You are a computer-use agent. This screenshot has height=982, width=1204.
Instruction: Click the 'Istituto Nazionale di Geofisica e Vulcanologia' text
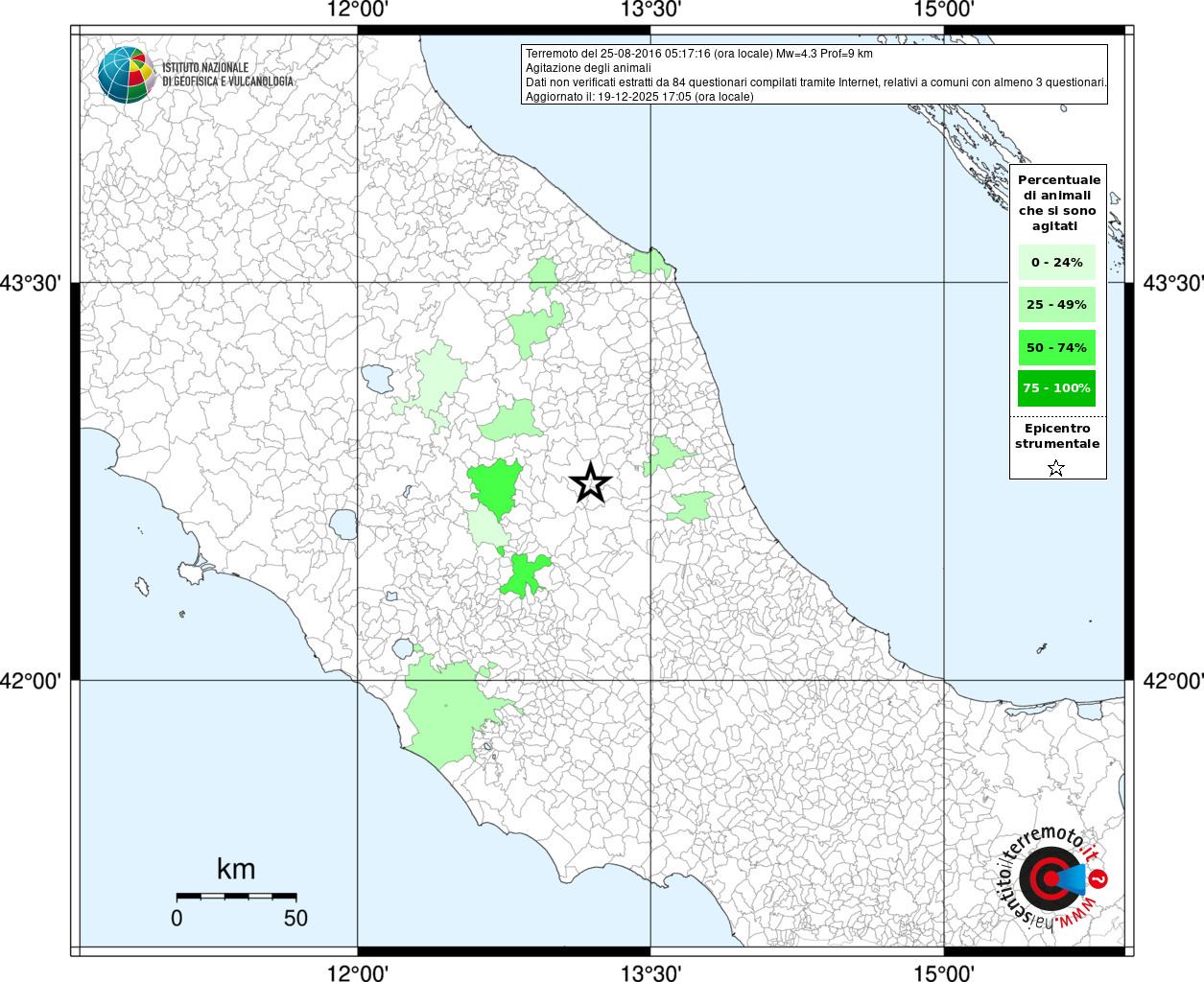pos(227,75)
